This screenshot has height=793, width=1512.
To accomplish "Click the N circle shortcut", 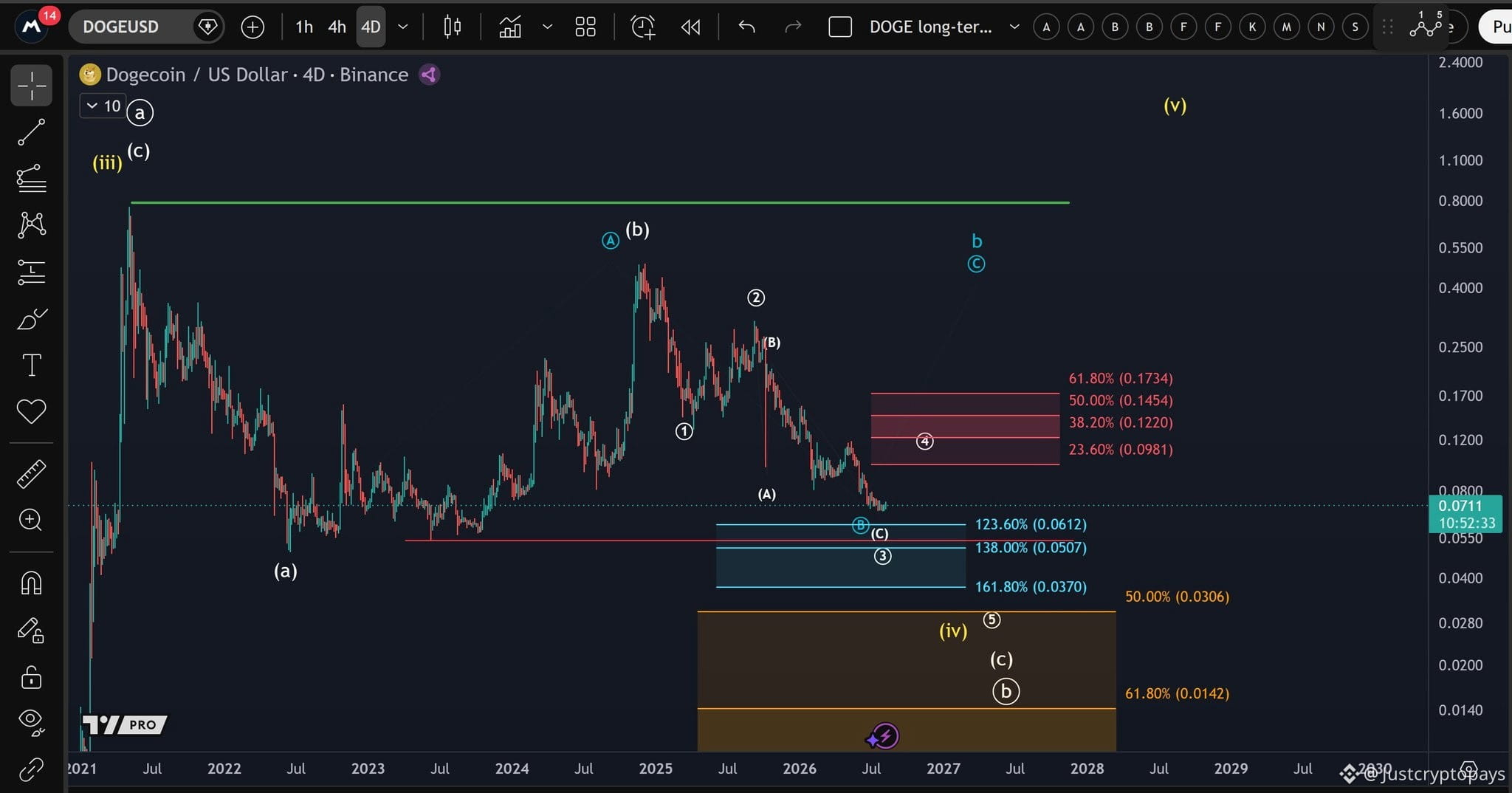I will tap(1321, 27).
